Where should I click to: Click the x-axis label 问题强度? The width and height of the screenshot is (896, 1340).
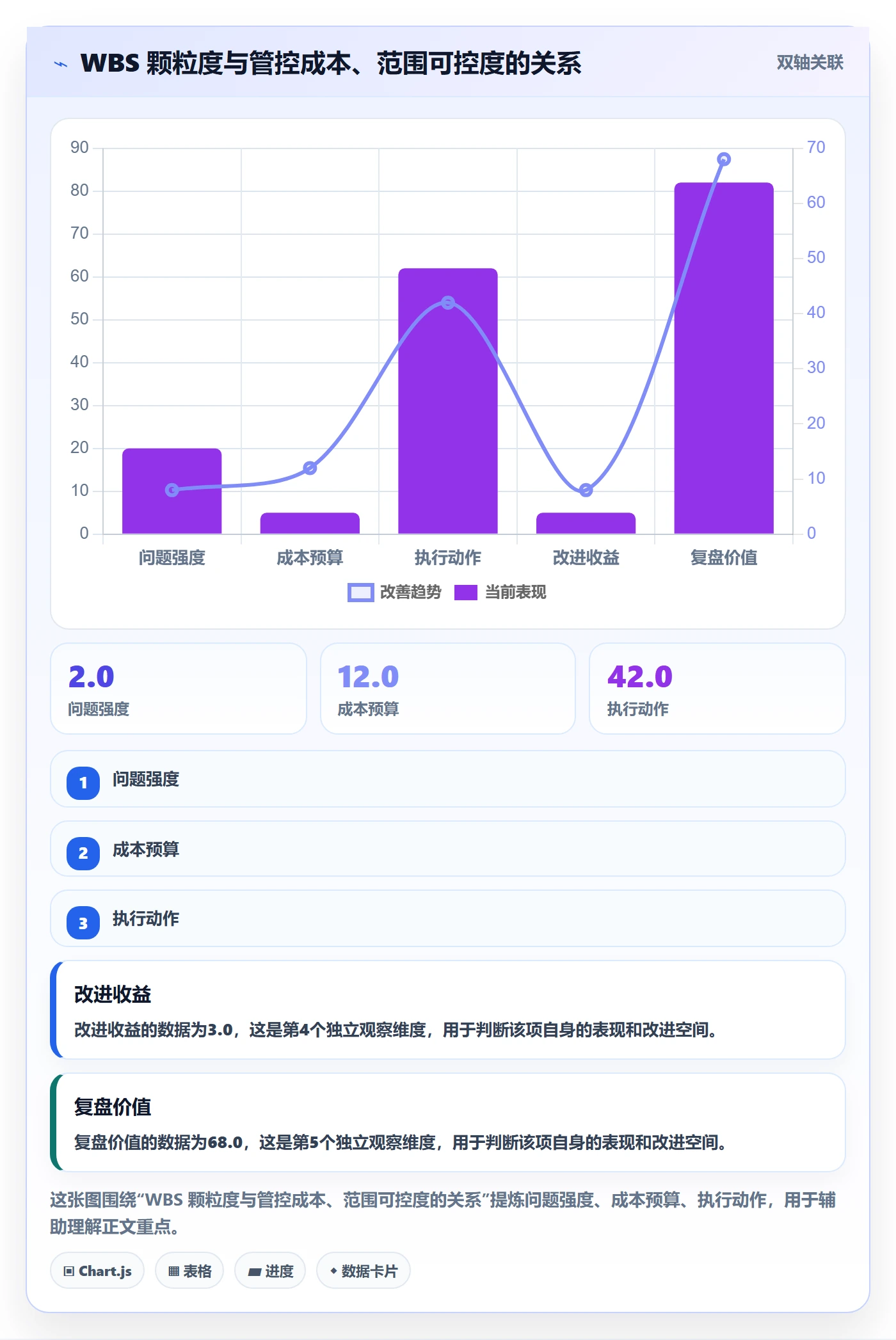tap(172, 558)
